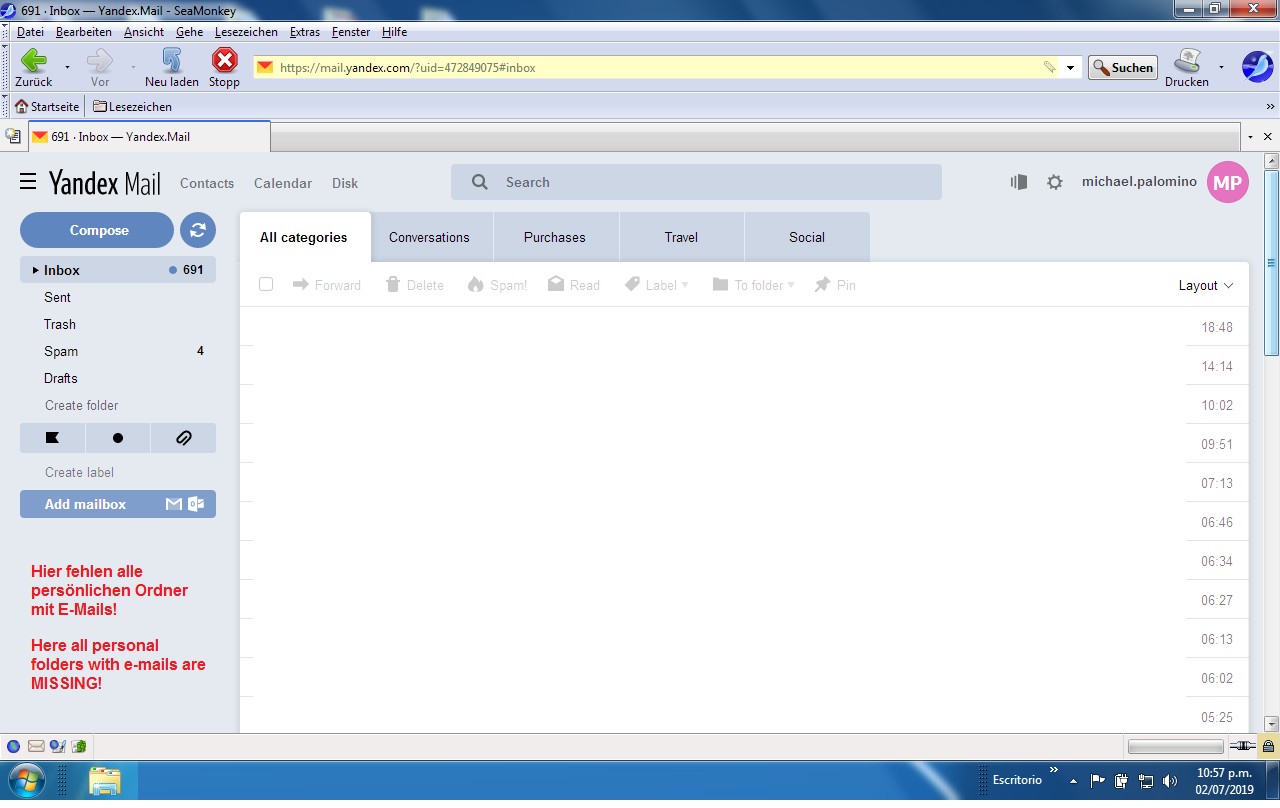The height and width of the screenshot is (808, 1280).
Task: Click Neu laden to reload page
Action: [171, 67]
